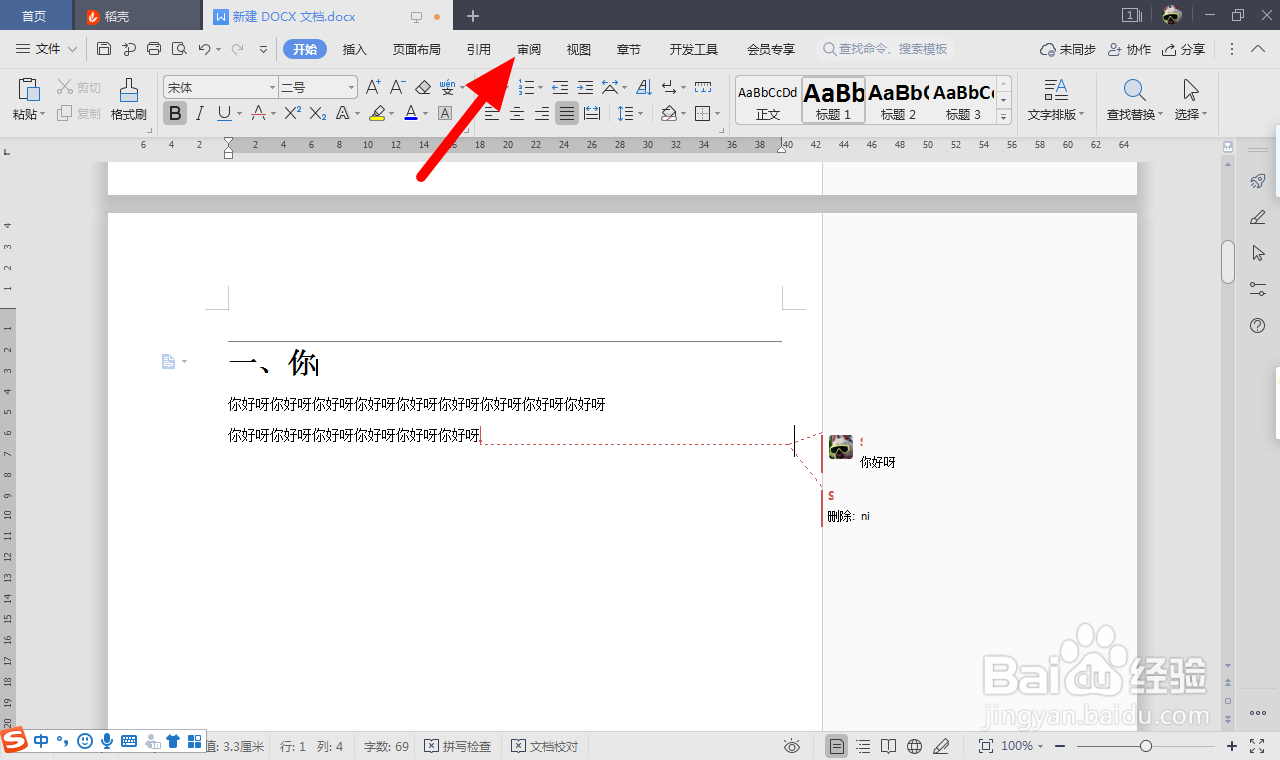Click the cursor selection icon in right sidebar

coord(1258,253)
